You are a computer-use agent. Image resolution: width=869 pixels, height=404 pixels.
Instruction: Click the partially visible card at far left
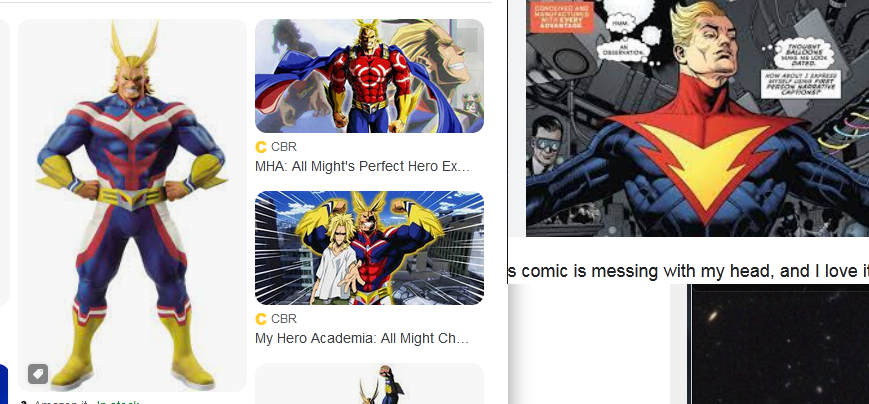(4, 162)
